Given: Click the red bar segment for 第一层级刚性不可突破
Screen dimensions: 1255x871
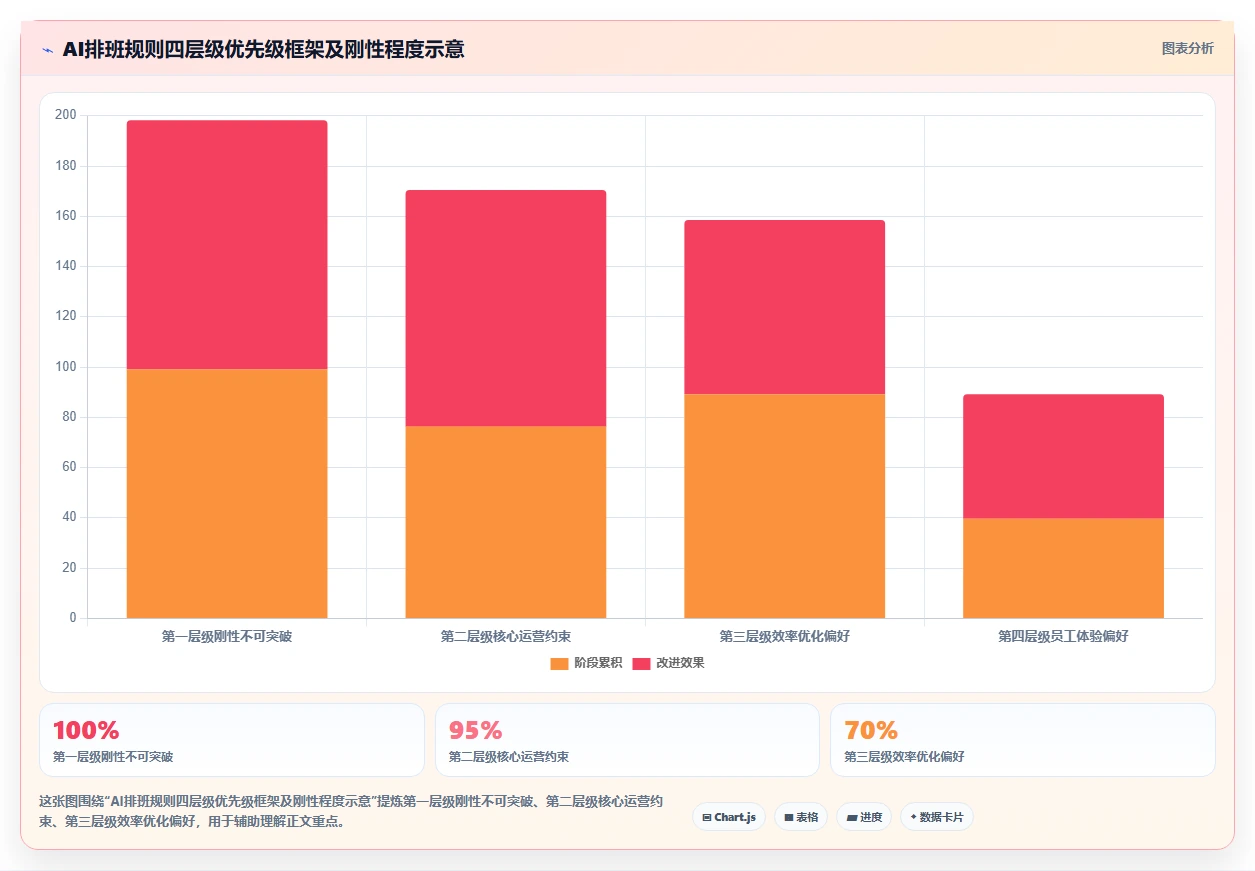Looking at the screenshot, I should click(x=227, y=245).
